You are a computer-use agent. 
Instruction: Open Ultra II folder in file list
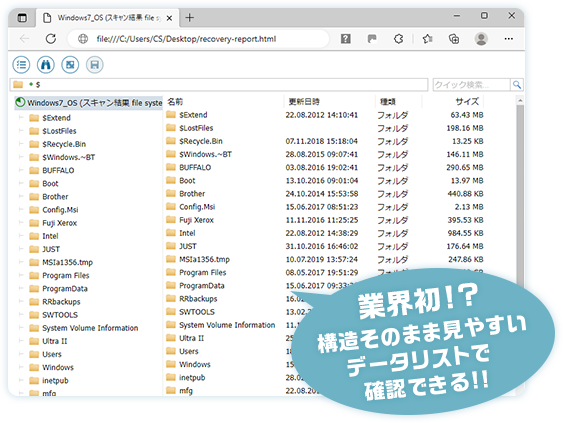(x=191, y=338)
